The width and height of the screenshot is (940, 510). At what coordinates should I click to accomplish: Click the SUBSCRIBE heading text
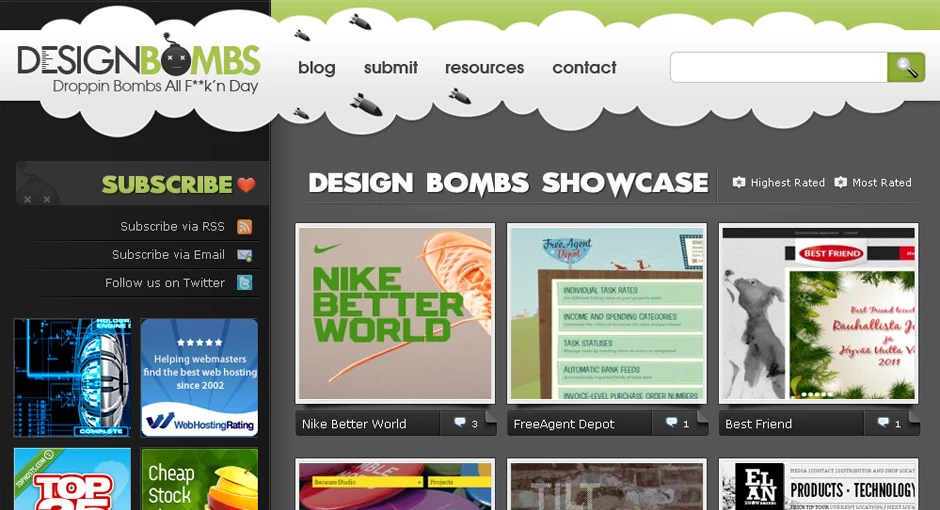(x=167, y=185)
